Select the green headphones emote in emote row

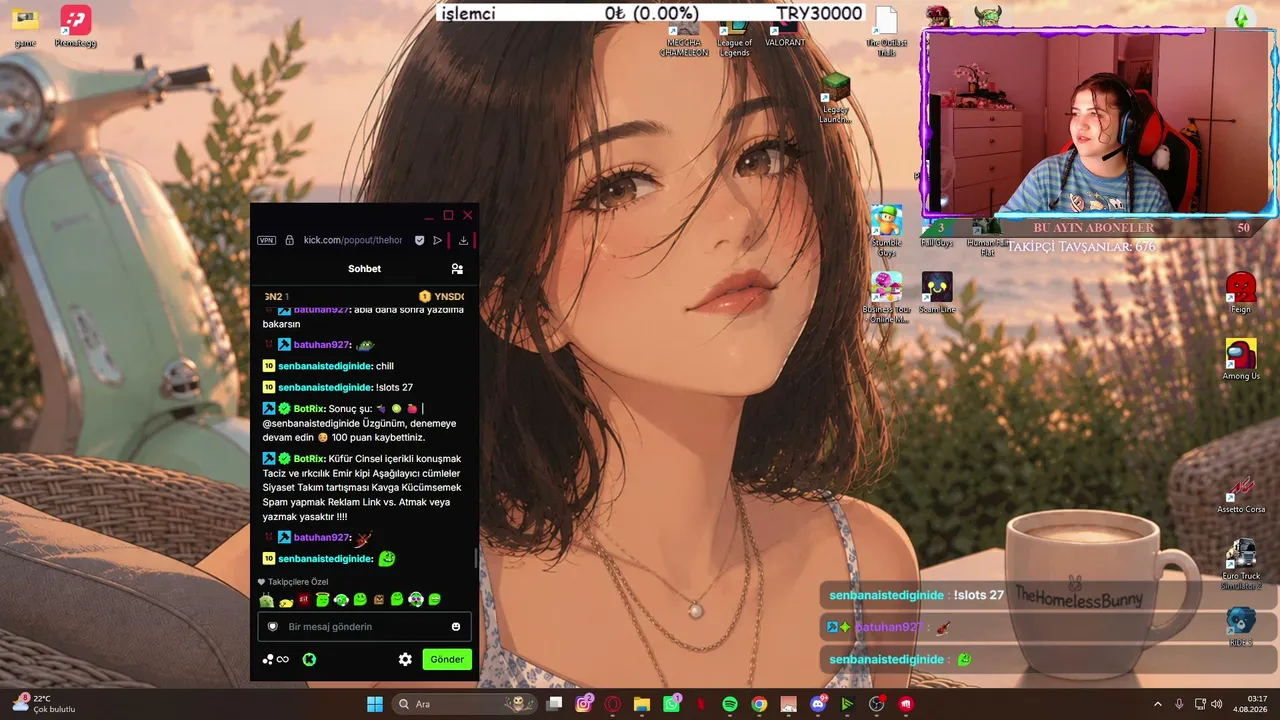341,600
